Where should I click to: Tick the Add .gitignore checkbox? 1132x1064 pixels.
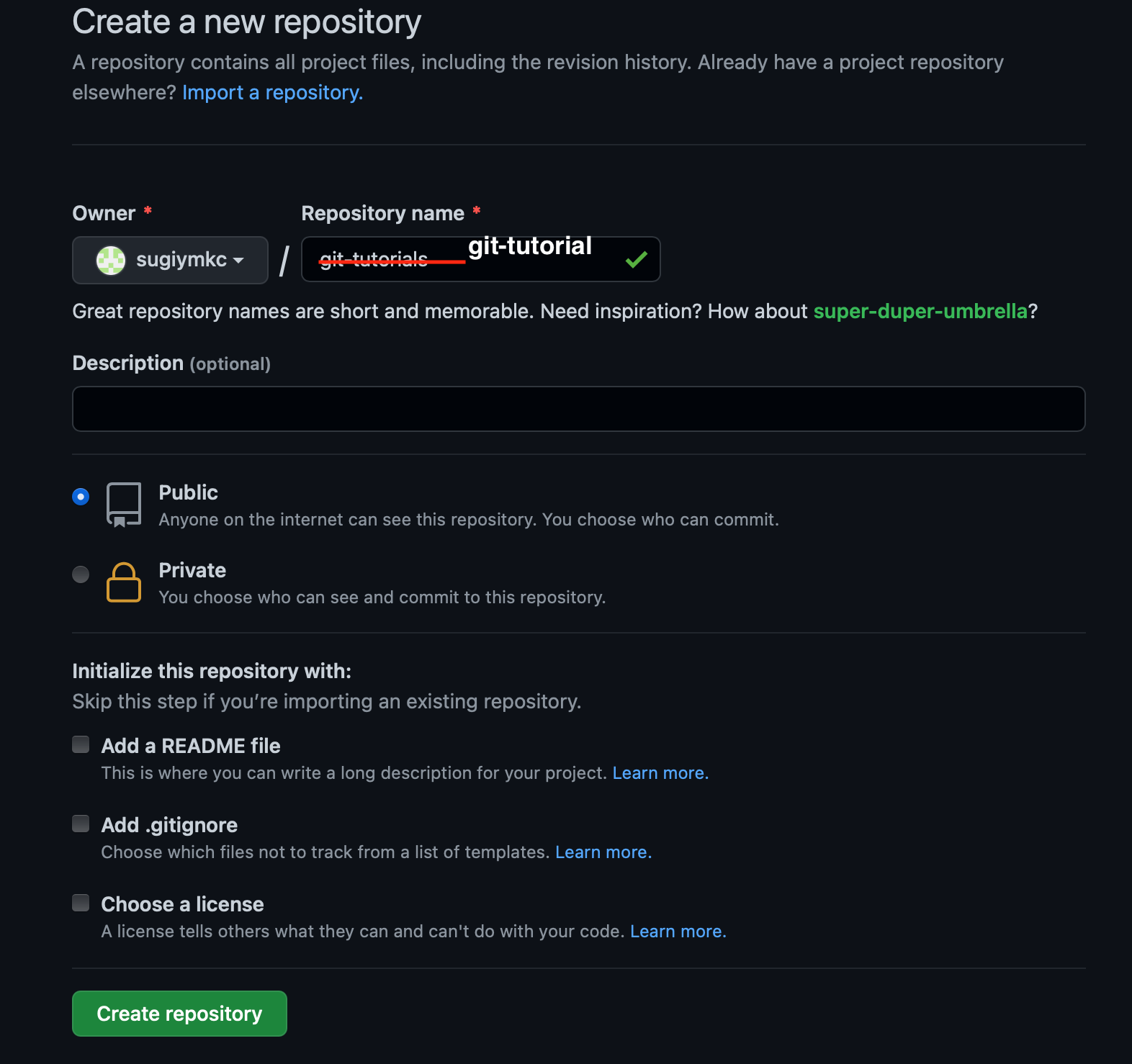click(81, 824)
